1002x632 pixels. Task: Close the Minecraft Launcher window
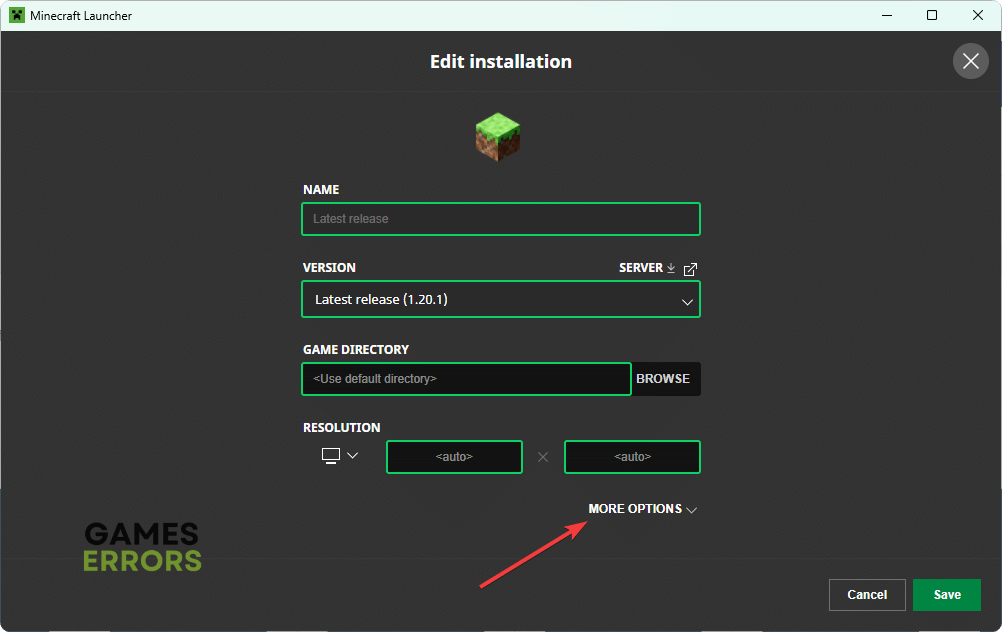pos(978,15)
